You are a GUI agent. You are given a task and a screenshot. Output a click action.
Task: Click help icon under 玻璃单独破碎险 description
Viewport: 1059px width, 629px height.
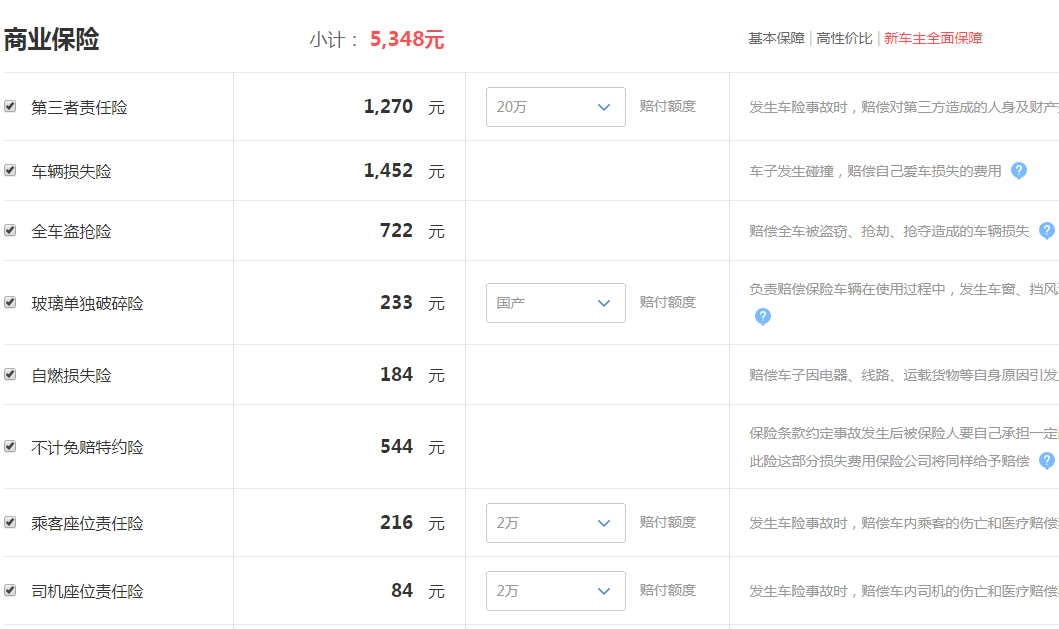pyautogui.click(x=763, y=317)
